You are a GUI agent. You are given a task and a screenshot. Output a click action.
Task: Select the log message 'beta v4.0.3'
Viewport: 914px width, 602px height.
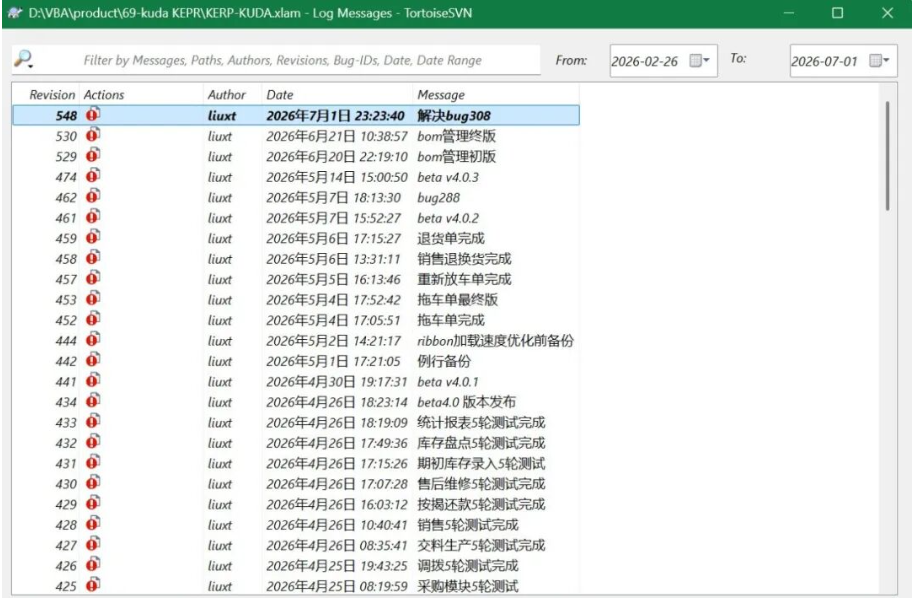(x=448, y=177)
